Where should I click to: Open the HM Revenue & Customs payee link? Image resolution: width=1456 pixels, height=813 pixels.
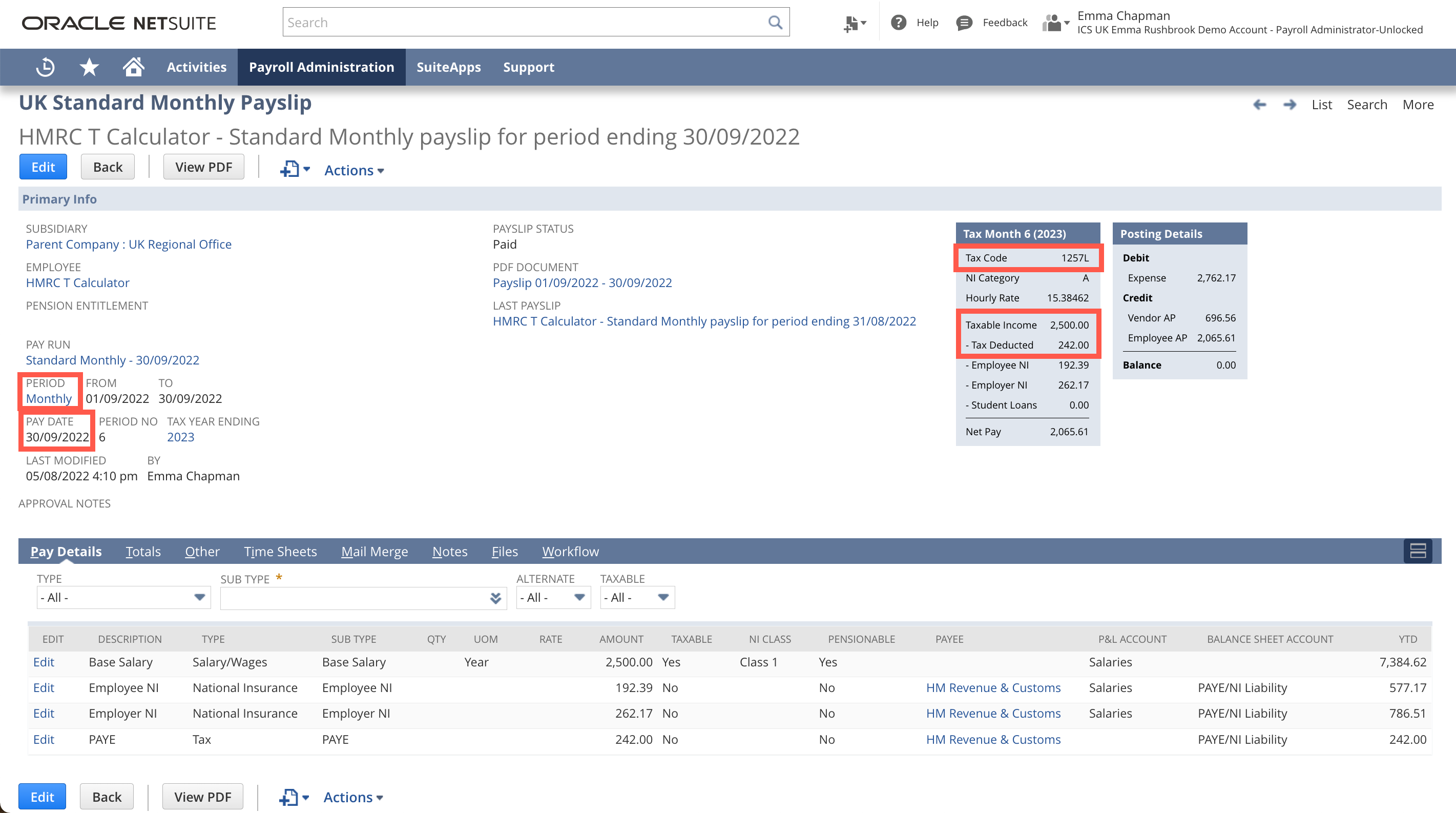click(x=993, y=687)
